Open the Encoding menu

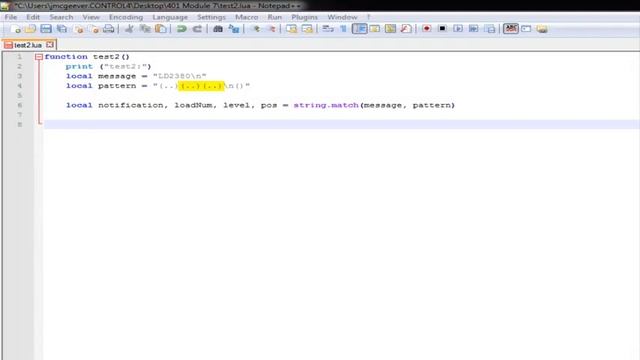[126, 17]
